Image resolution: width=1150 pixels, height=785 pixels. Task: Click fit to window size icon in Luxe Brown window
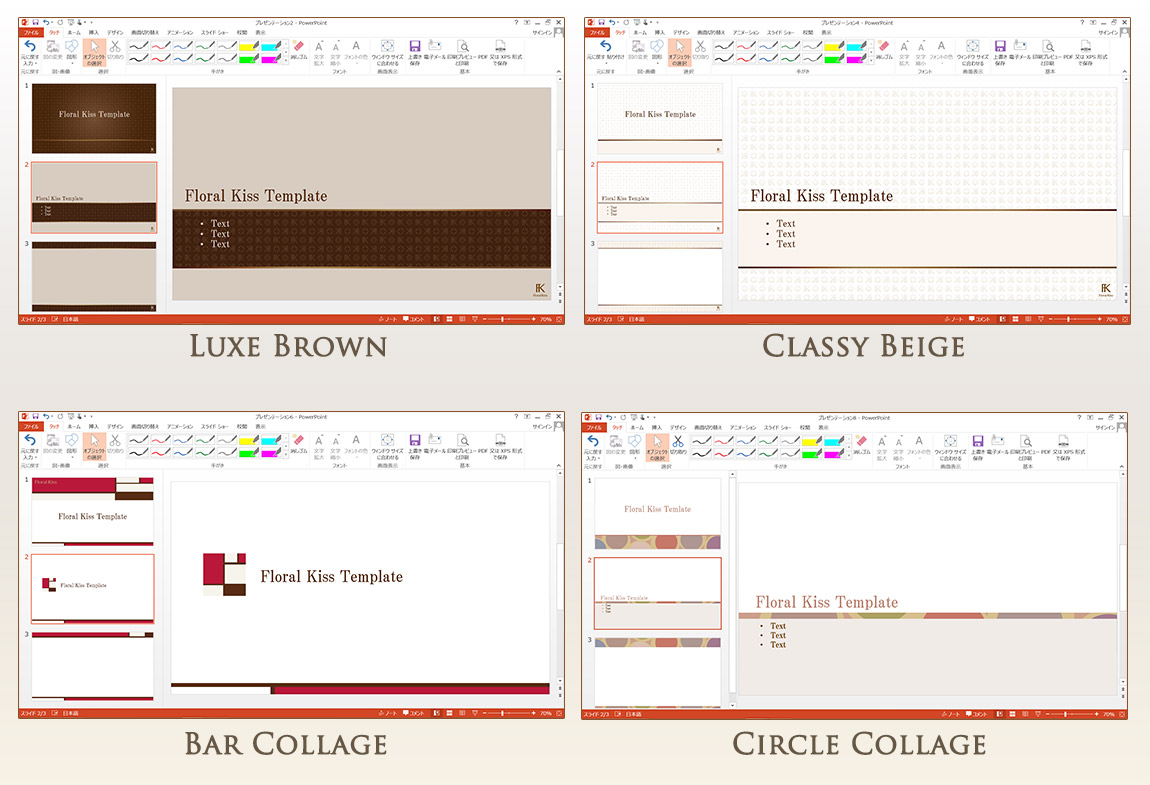pyautogui.click(x=387, y=48)
